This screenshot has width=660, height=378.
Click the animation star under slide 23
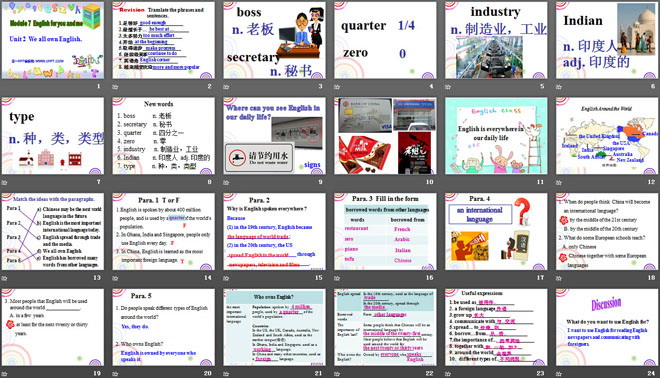(448, 373)
